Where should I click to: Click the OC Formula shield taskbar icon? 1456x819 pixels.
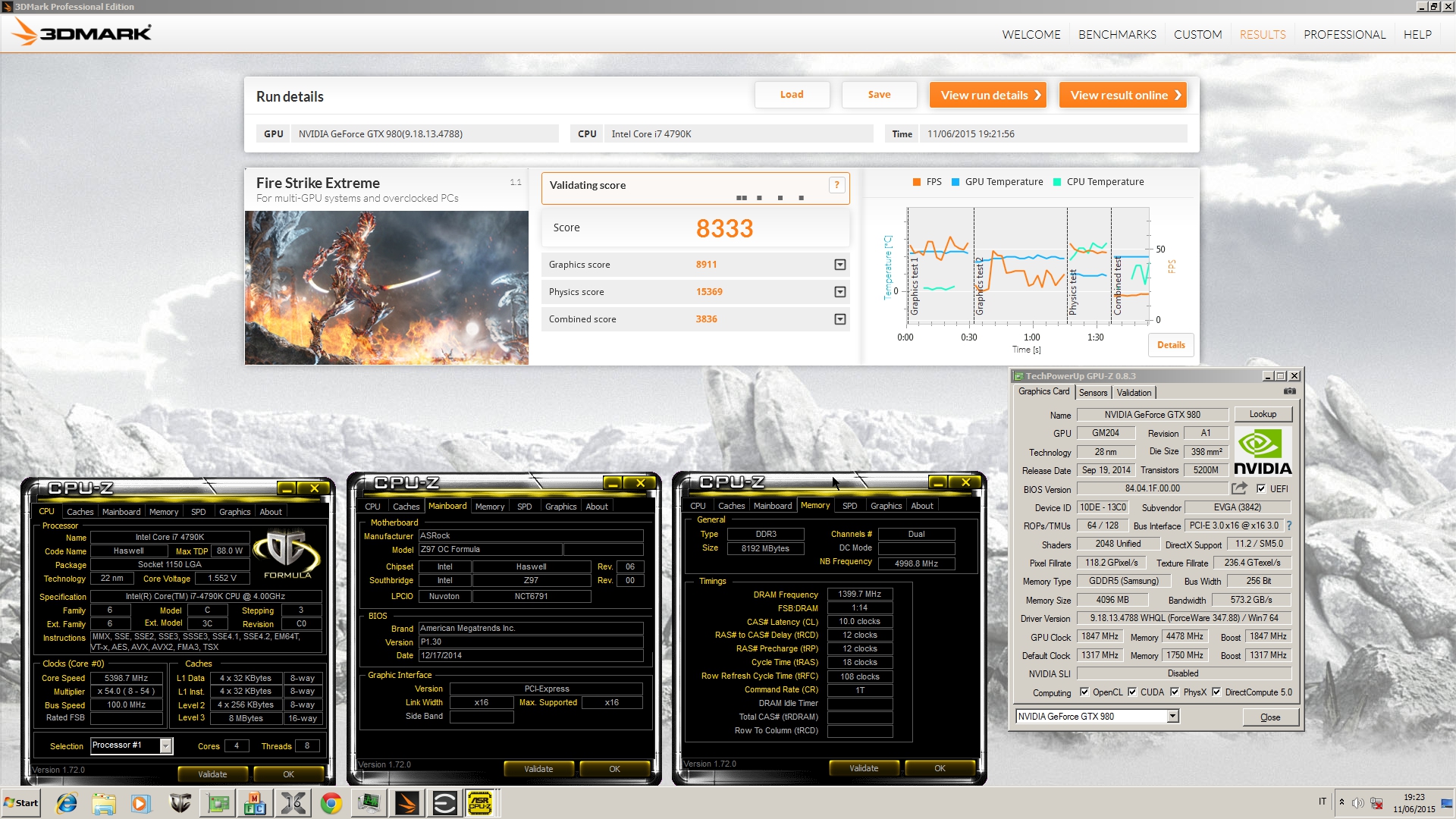coord(180,803)
